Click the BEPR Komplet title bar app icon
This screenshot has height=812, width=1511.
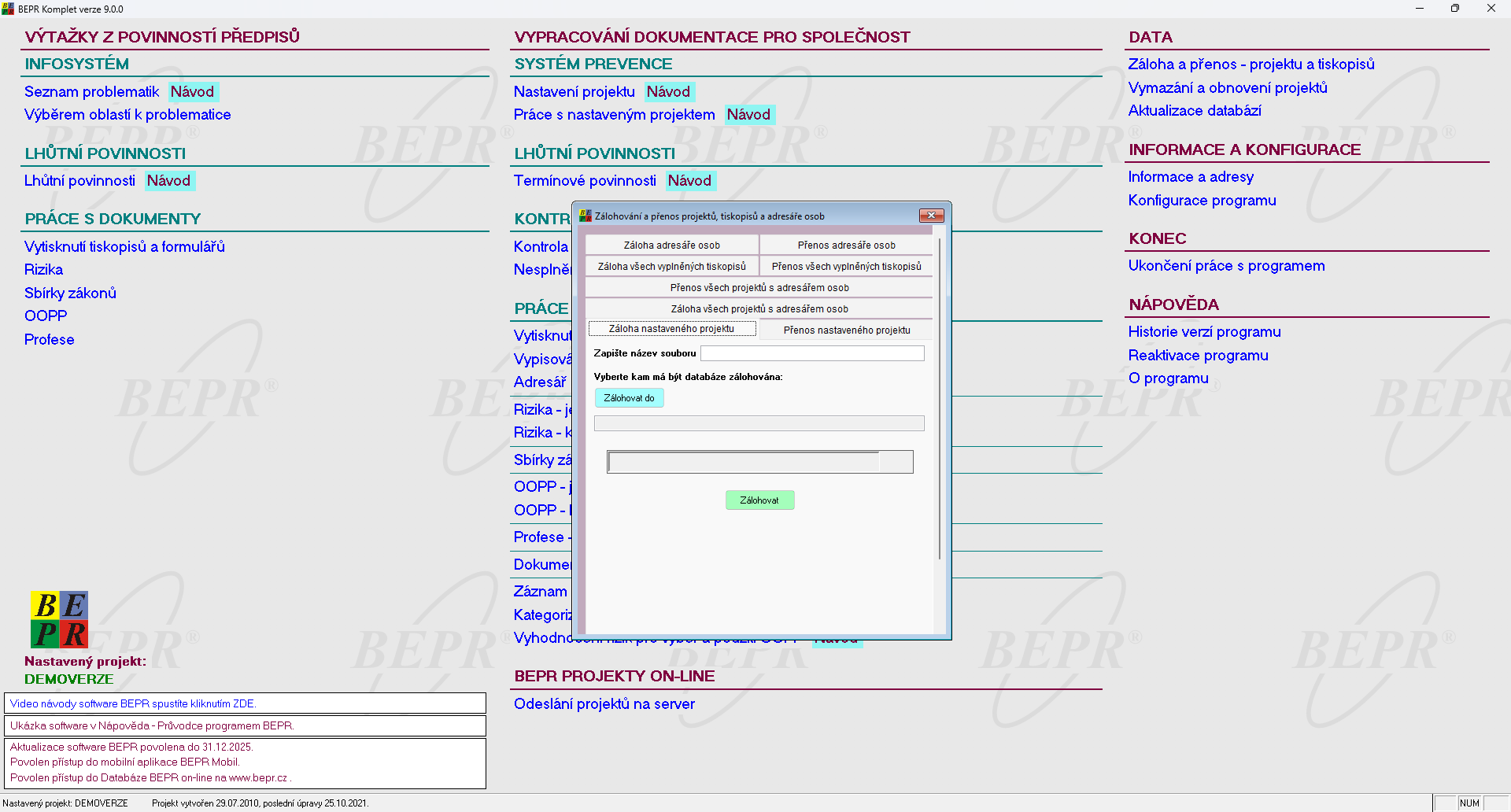pos(8,9)
